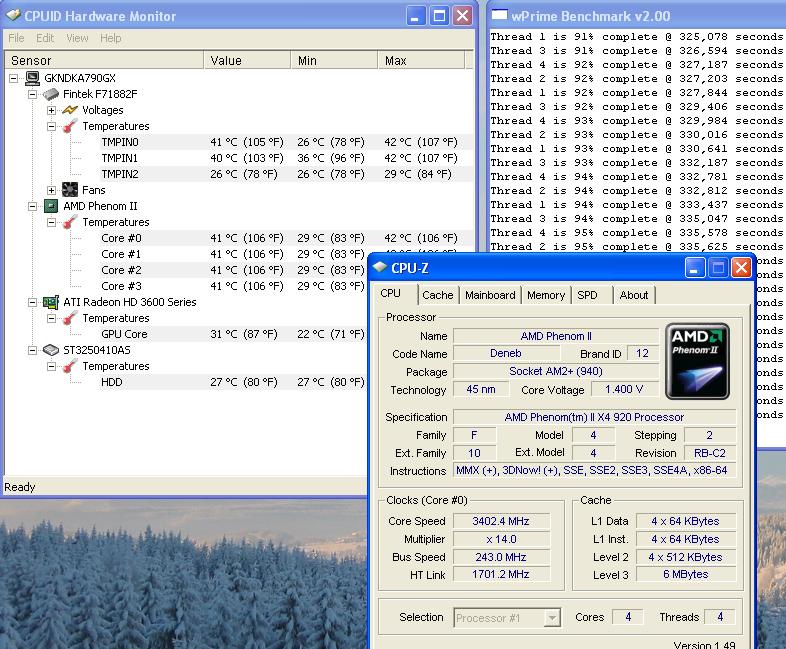Switch to the Memory tab in CPU-Z
The image size is (786, 649).
pos(546,295)
